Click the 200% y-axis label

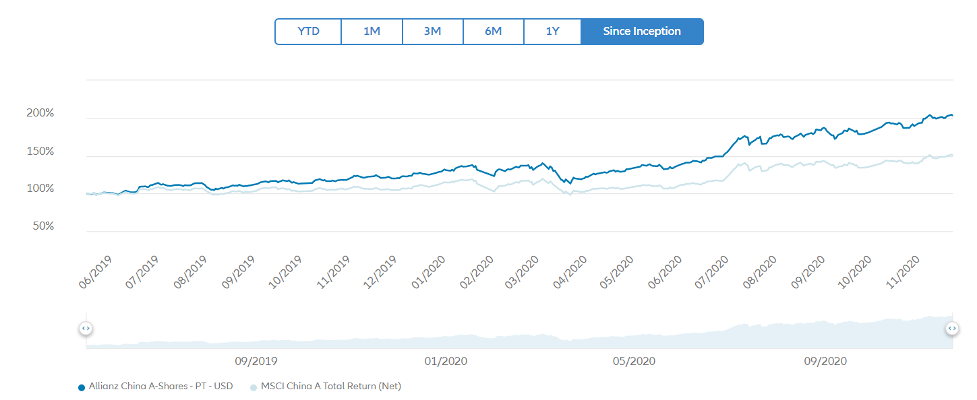point(40,114)
